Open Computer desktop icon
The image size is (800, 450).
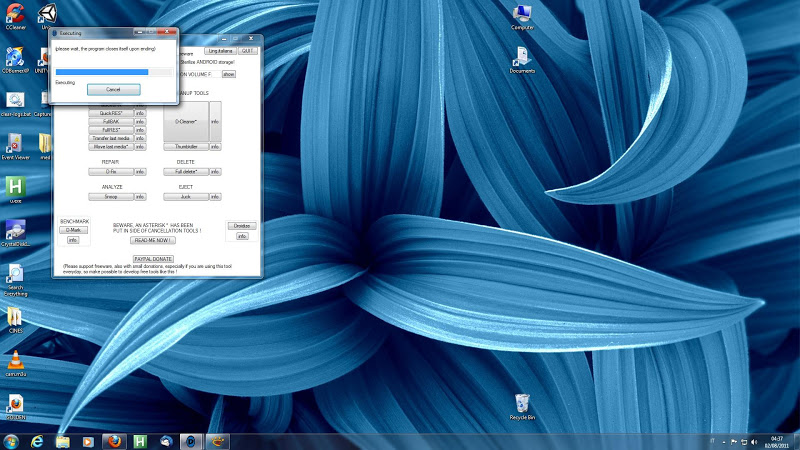pos(522,14)
